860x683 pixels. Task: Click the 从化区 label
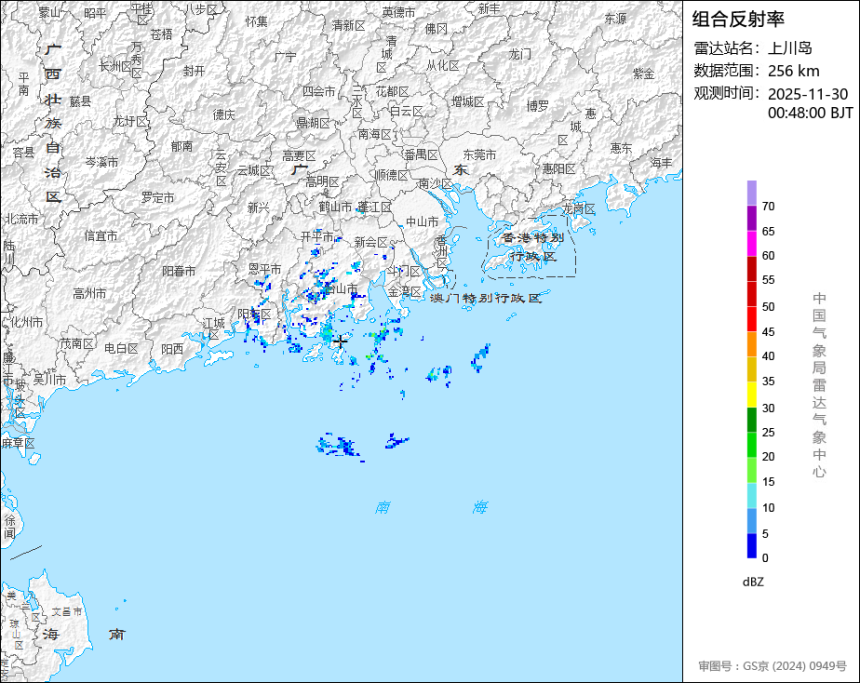pyautogui.click(x=443, y=65)
